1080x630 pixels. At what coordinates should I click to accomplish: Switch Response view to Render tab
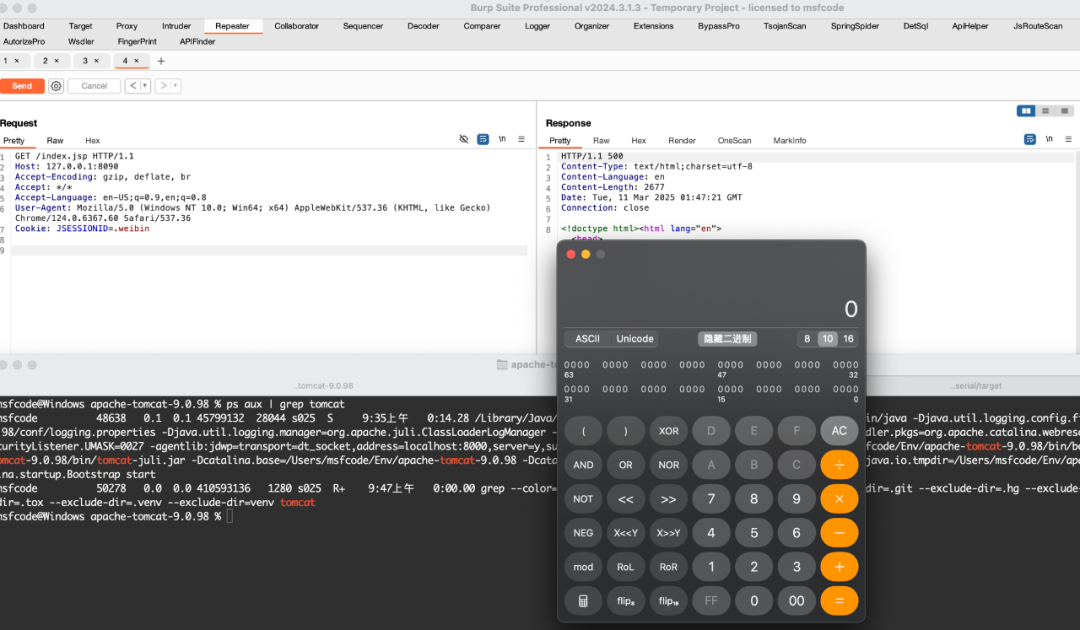(x=682, y=140)
